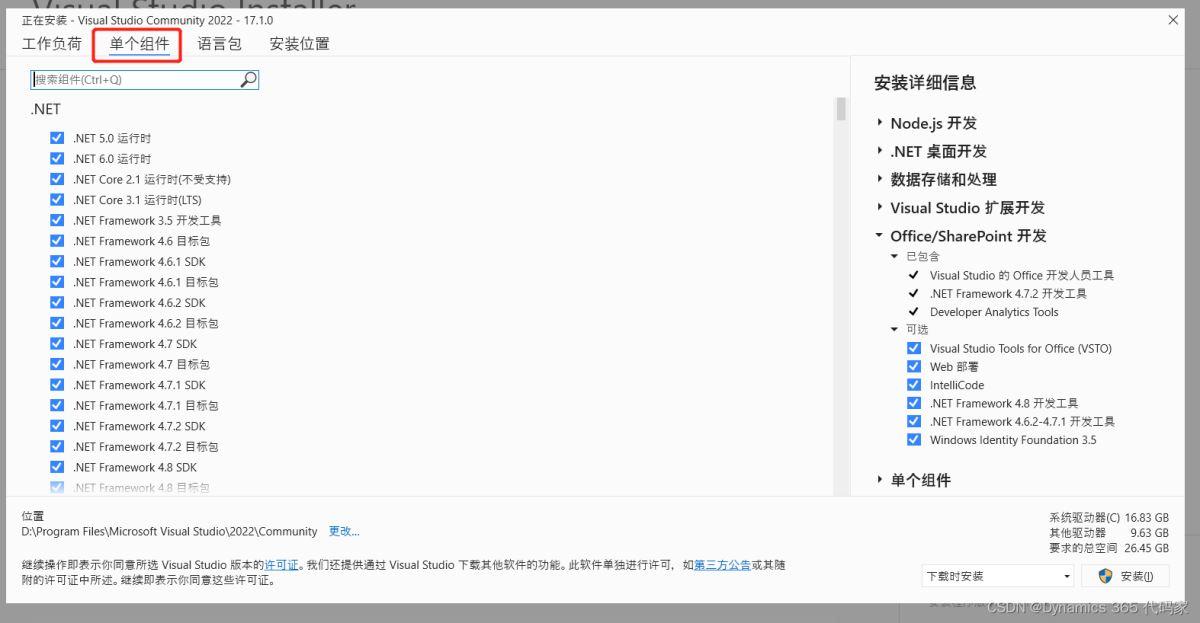Collapse the 可选 components list

click(895, 329)
